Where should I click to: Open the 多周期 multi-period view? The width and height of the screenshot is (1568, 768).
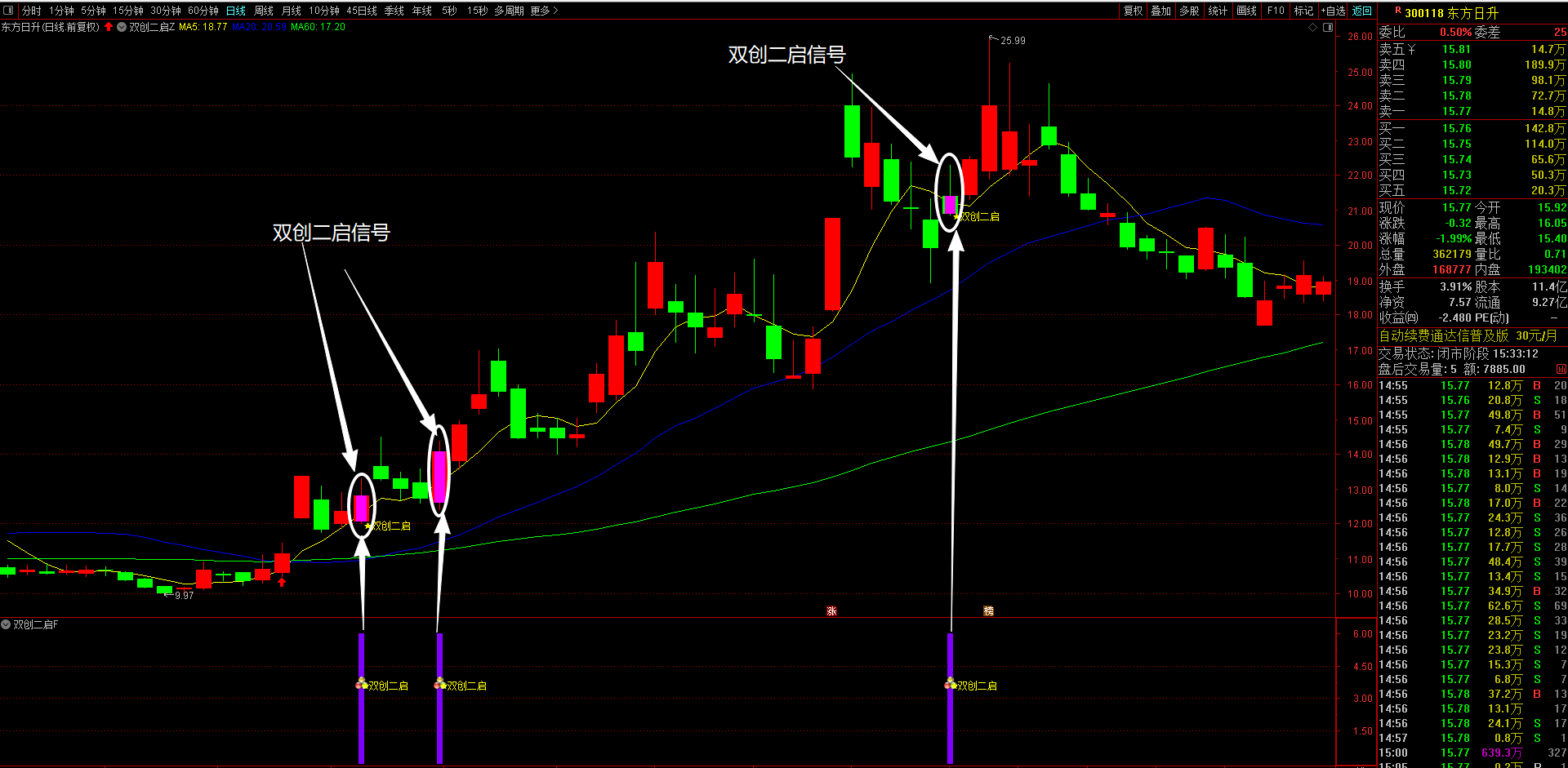click(509, 11)
